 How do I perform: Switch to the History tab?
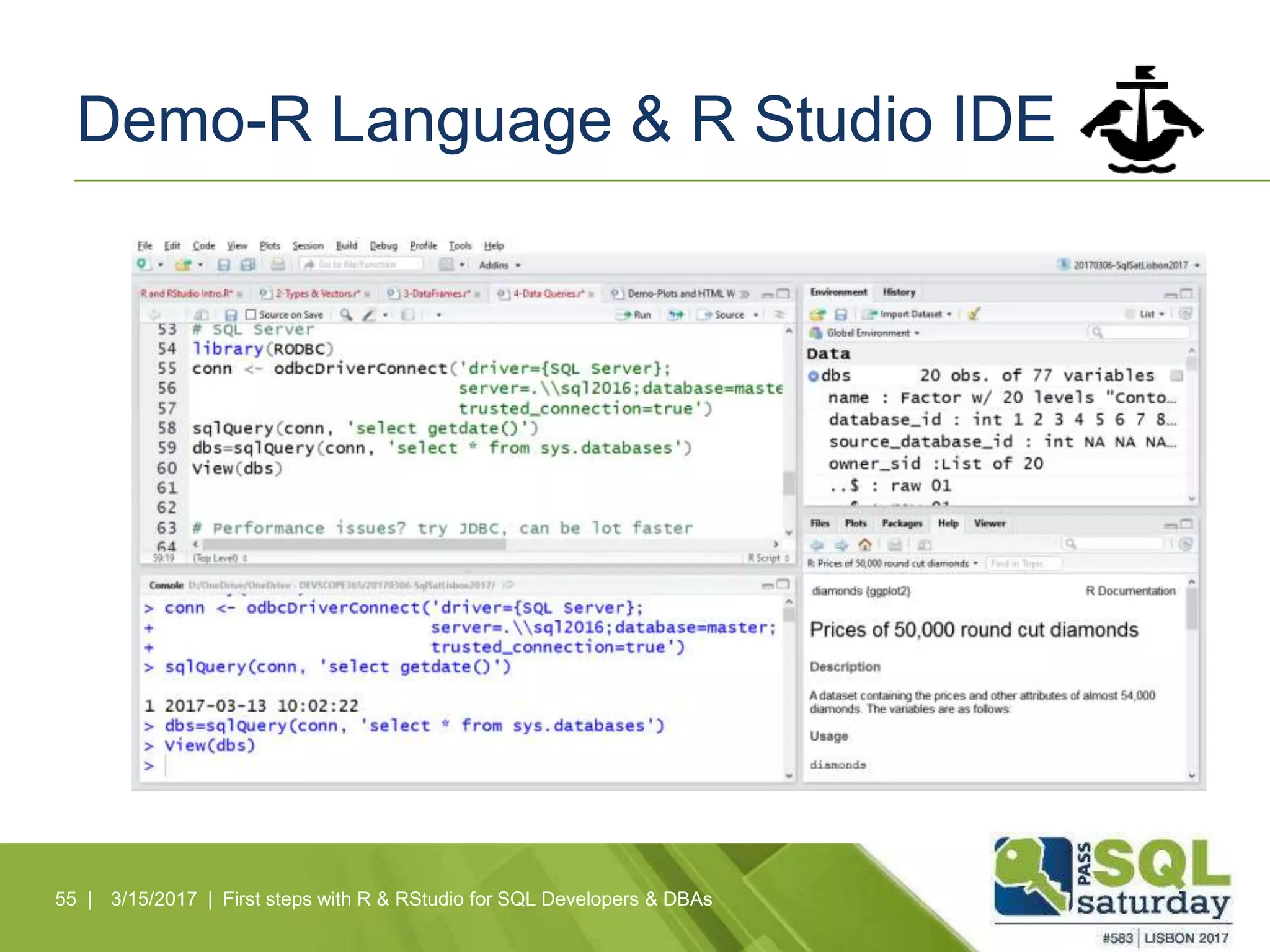(899, 292)
